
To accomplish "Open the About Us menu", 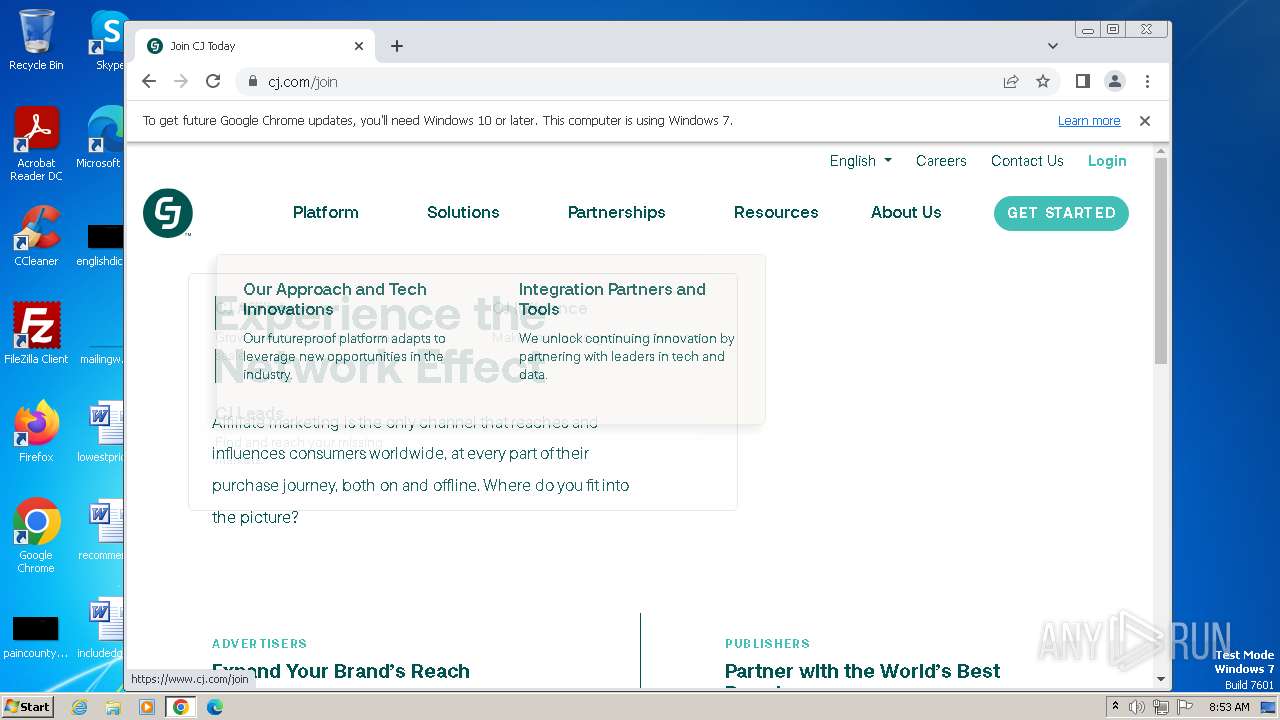I will (x=906, y=212).
